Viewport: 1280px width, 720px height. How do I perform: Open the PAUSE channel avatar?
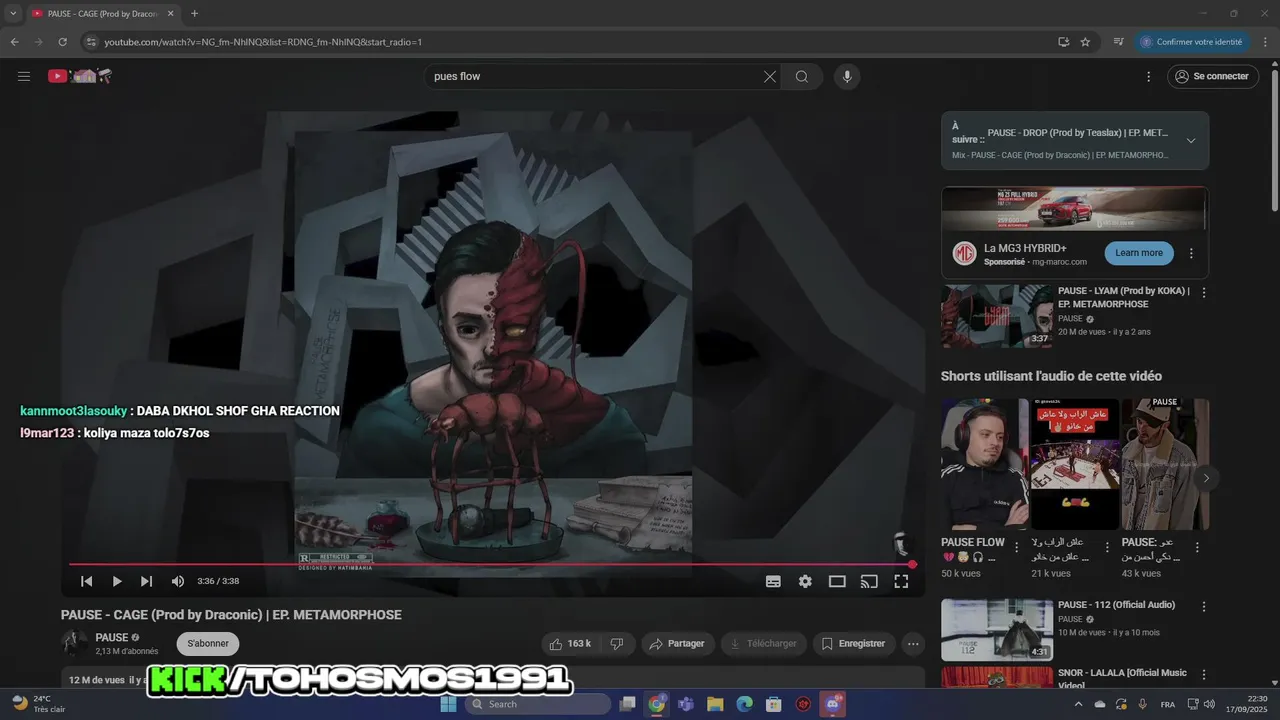pyautogui.click(x=74, y=643)
